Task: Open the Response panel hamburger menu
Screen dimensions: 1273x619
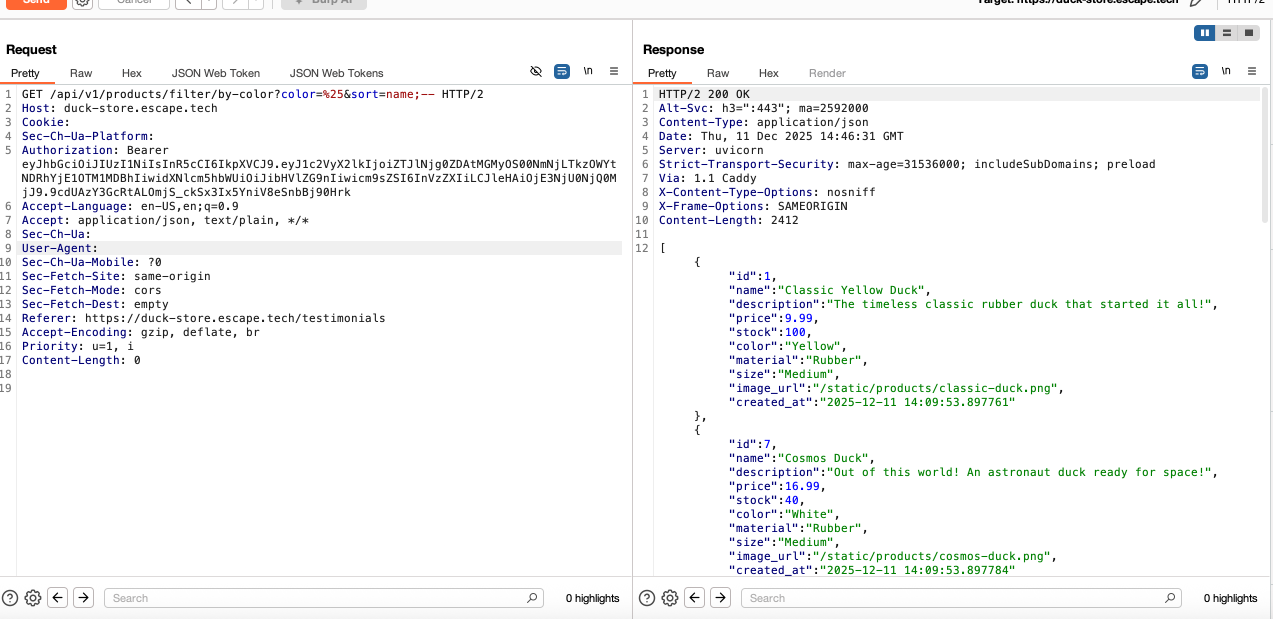Action: [1252, 71]
